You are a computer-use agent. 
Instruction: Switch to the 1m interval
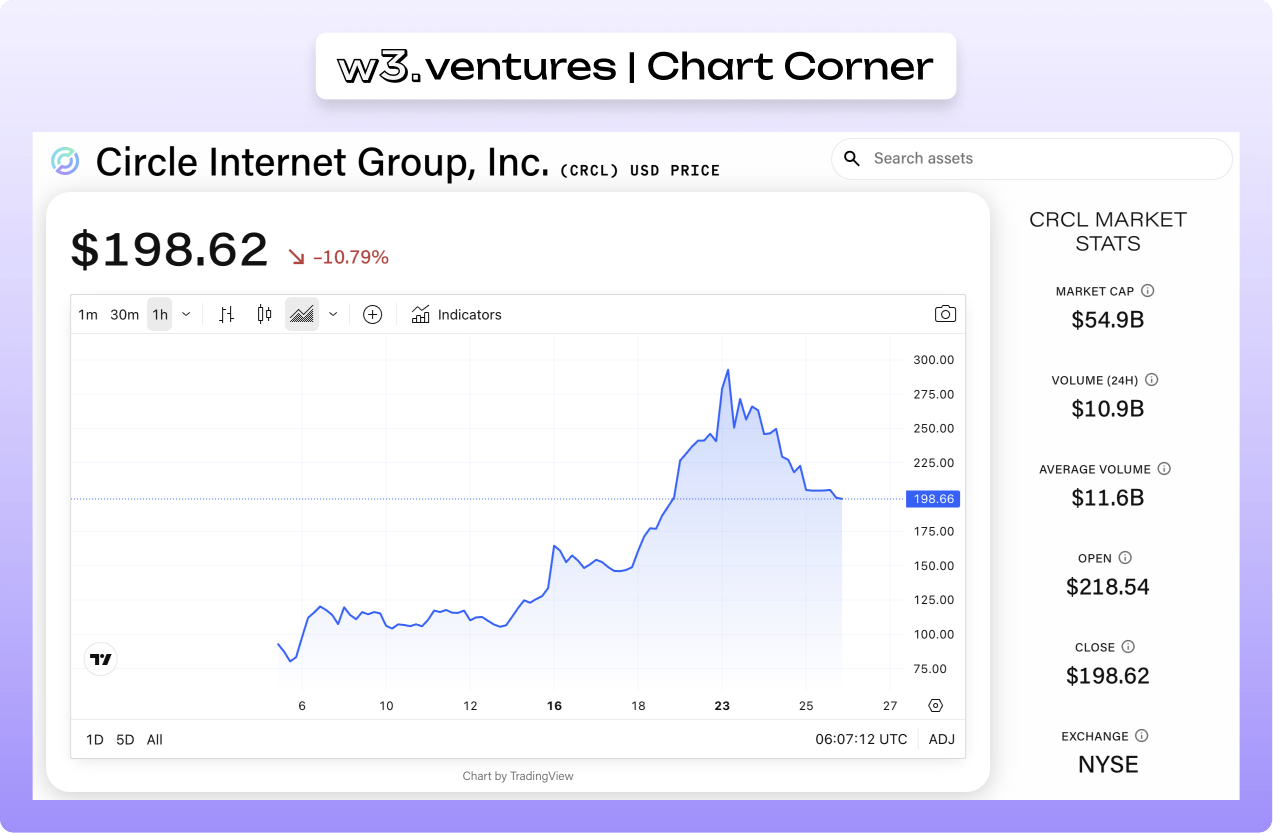pos(88,314)
